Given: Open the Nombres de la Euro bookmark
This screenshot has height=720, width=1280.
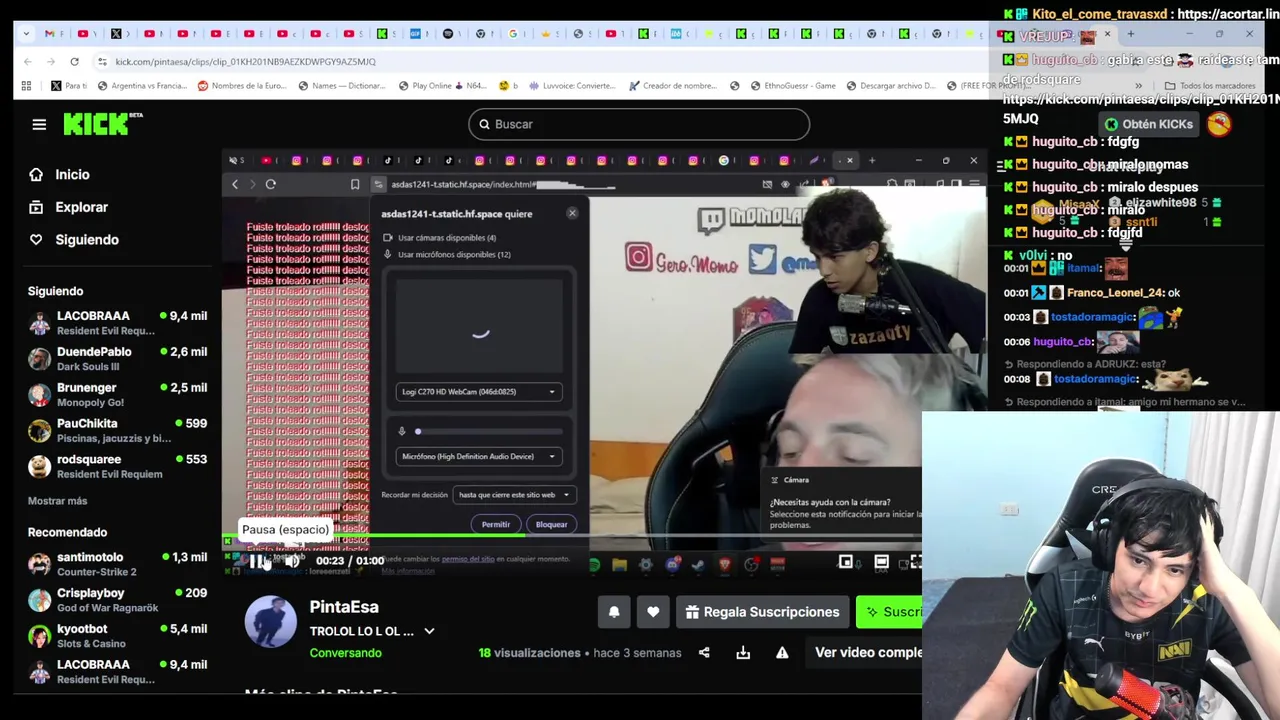Looking at the screenshot, I should click(243, 86).
